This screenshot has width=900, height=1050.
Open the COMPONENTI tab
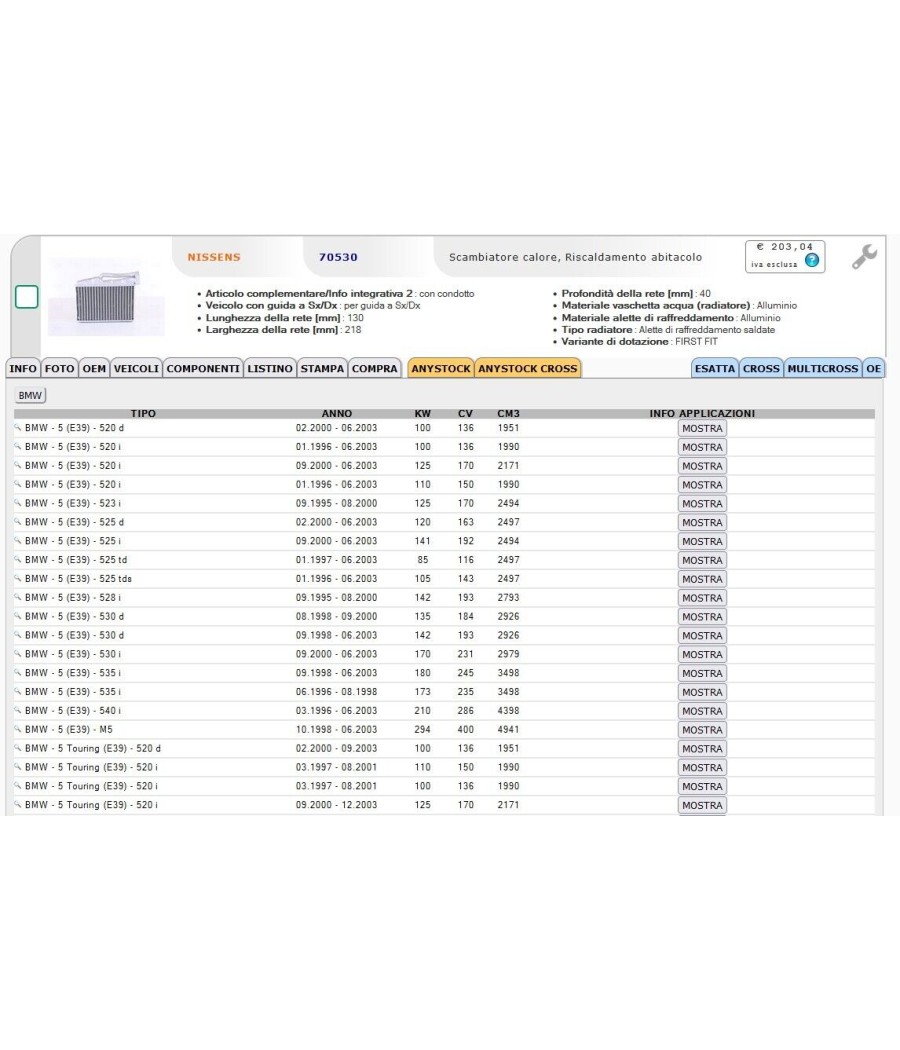click(x=203, y=368)
